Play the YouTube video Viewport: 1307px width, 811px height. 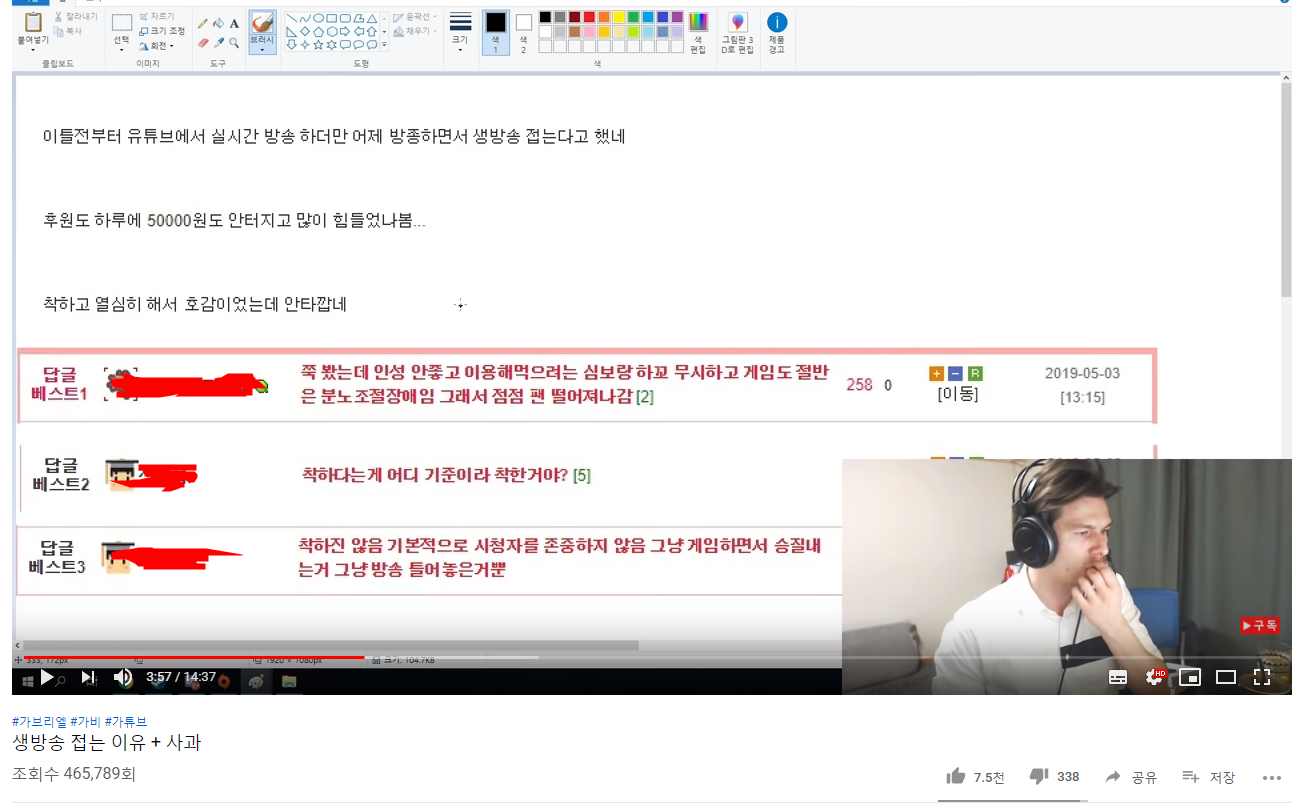click(46, 677)
